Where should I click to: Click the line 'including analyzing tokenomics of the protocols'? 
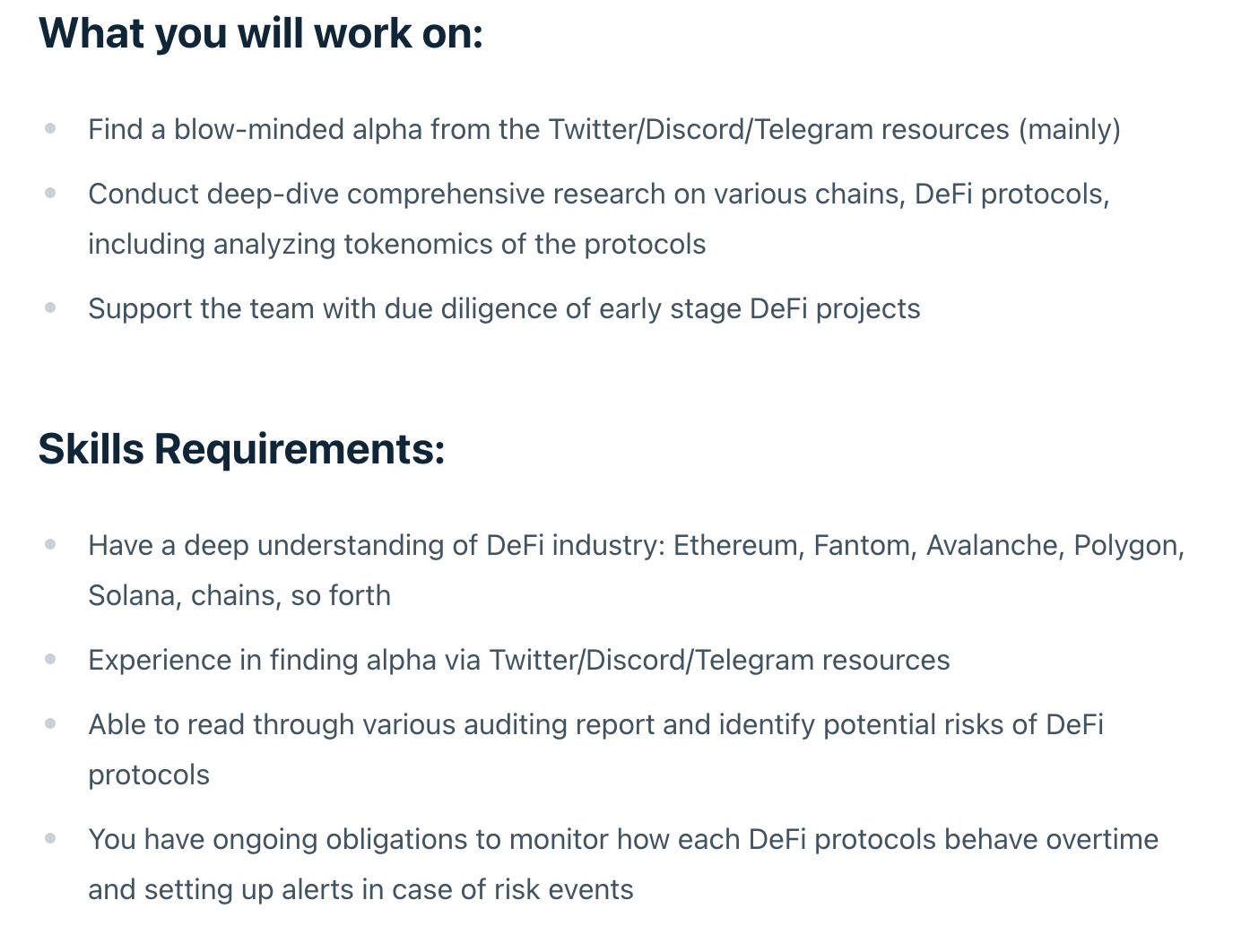(x=397, y=244)
